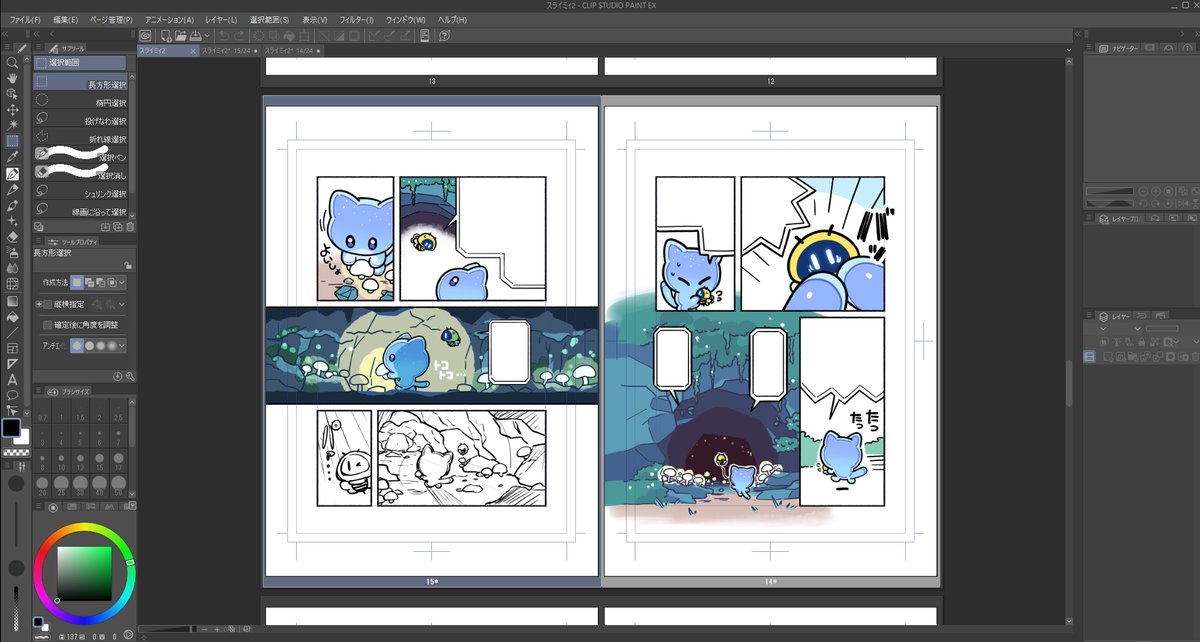
Task: Expand the 縦横指定 plus expander
Action: tap(38, 304)
